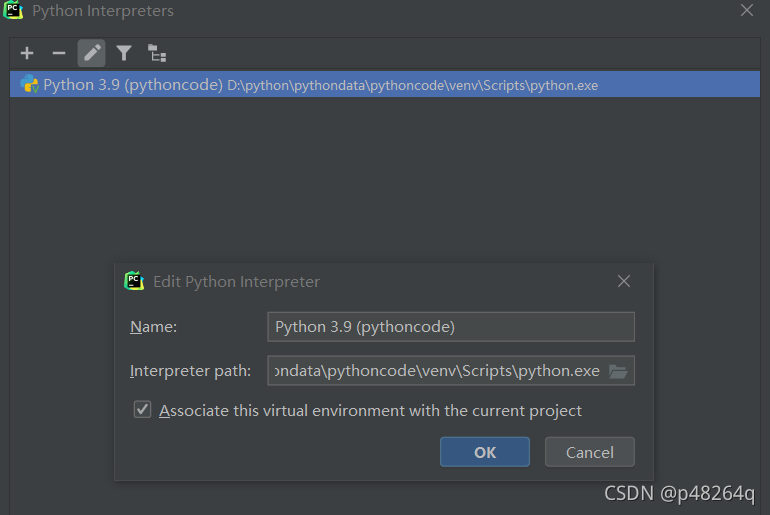Remove selected interpreter with minus icon
Screen dimensions: 770x515
tap(59, 53)
